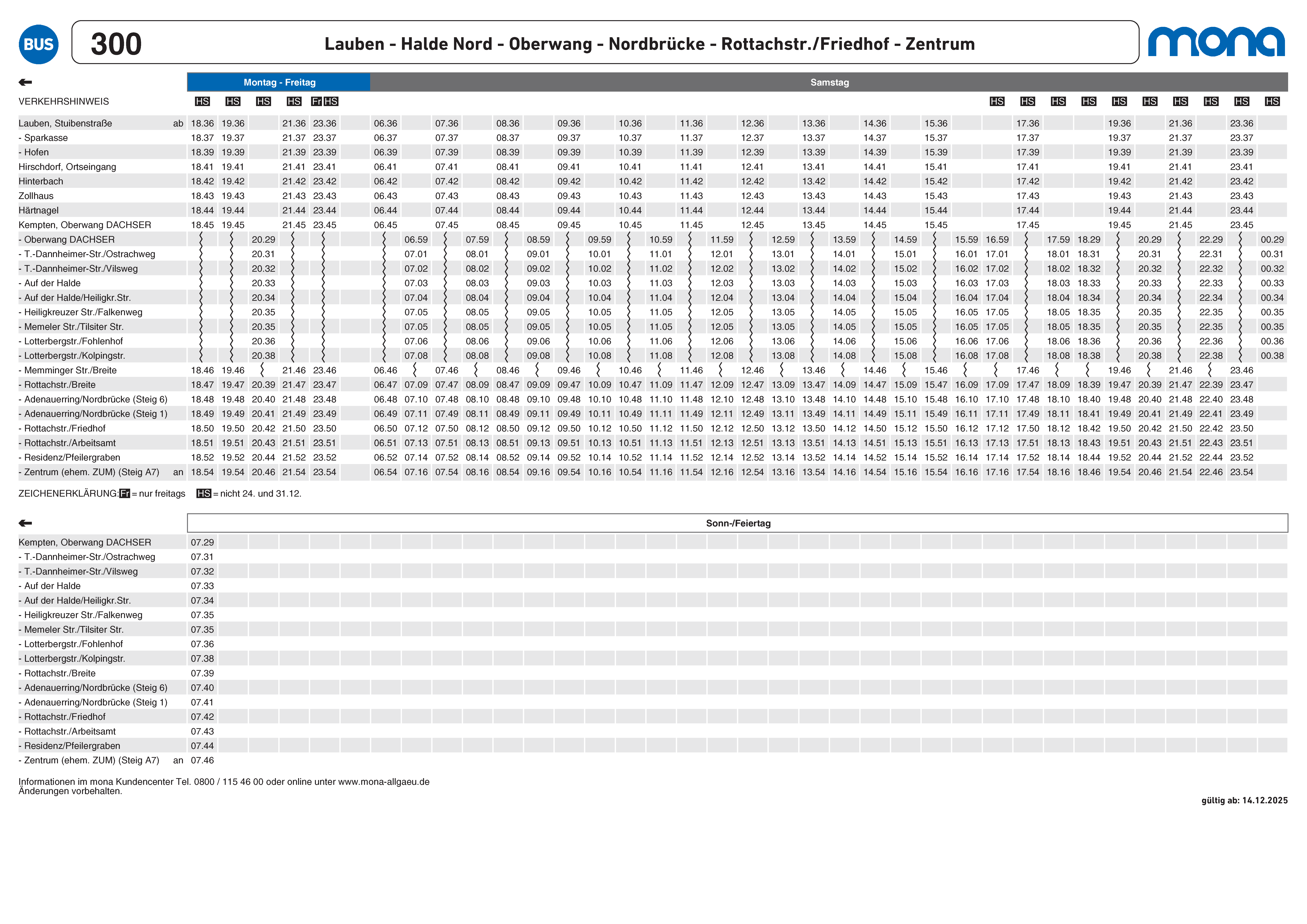Viewport: 1307px width, 924px height.
Task: Click the left arrow above VERKEHRSHINWEIS
Action: [x=25, y=83]
